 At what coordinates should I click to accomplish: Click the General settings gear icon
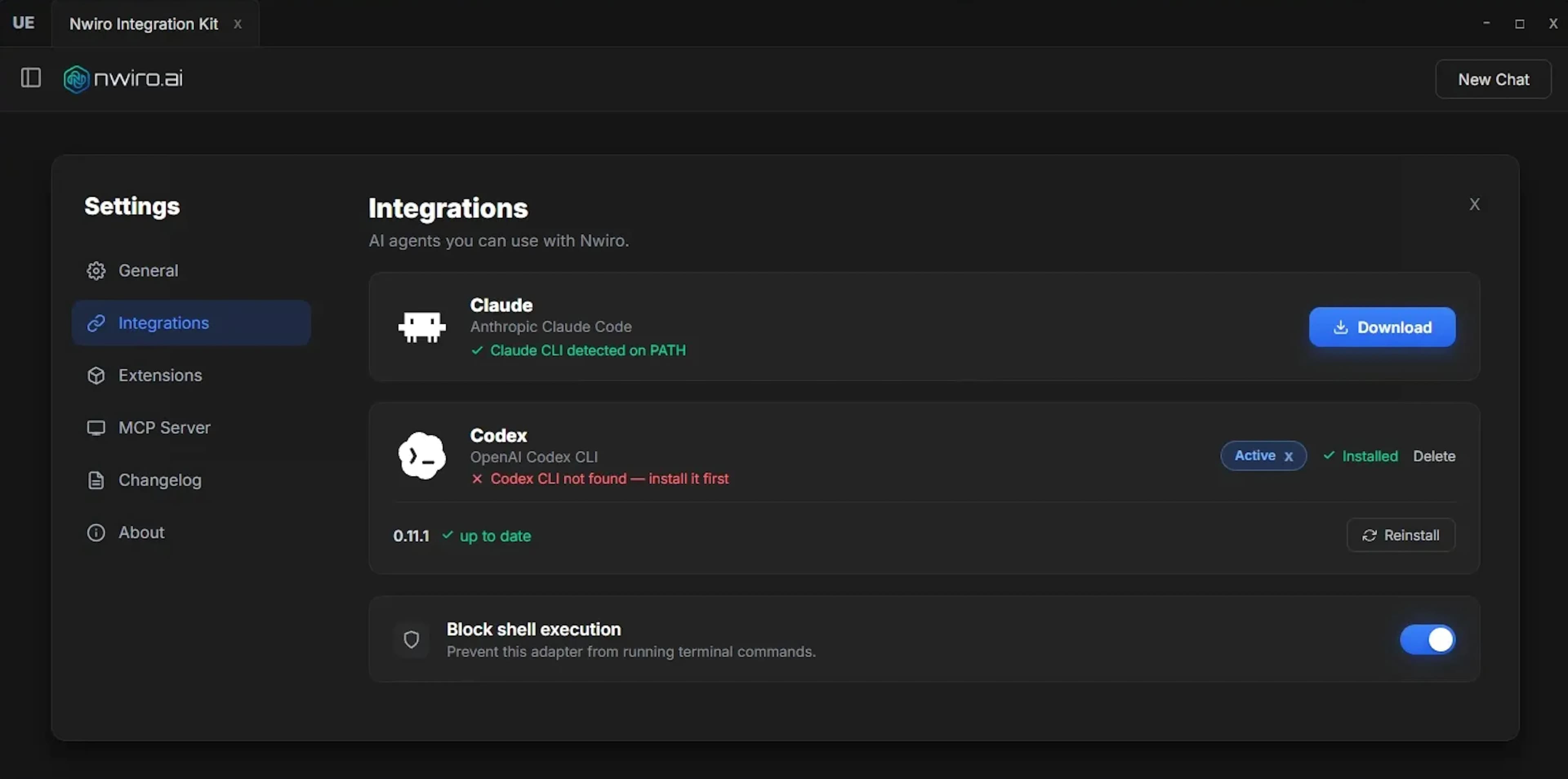point(96,270)
